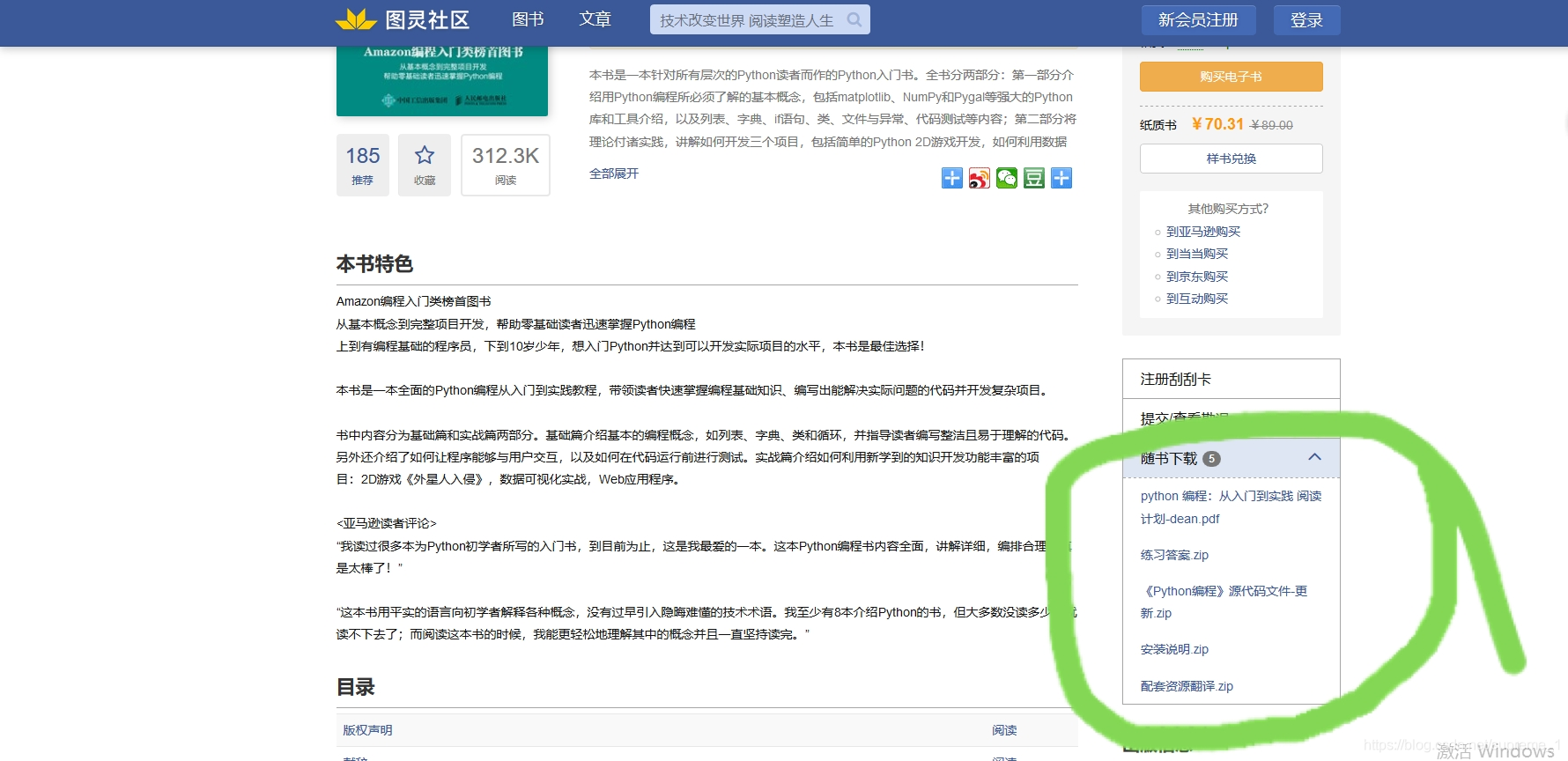Expand the 注册刮刮卡 panel

[1231, 379]
